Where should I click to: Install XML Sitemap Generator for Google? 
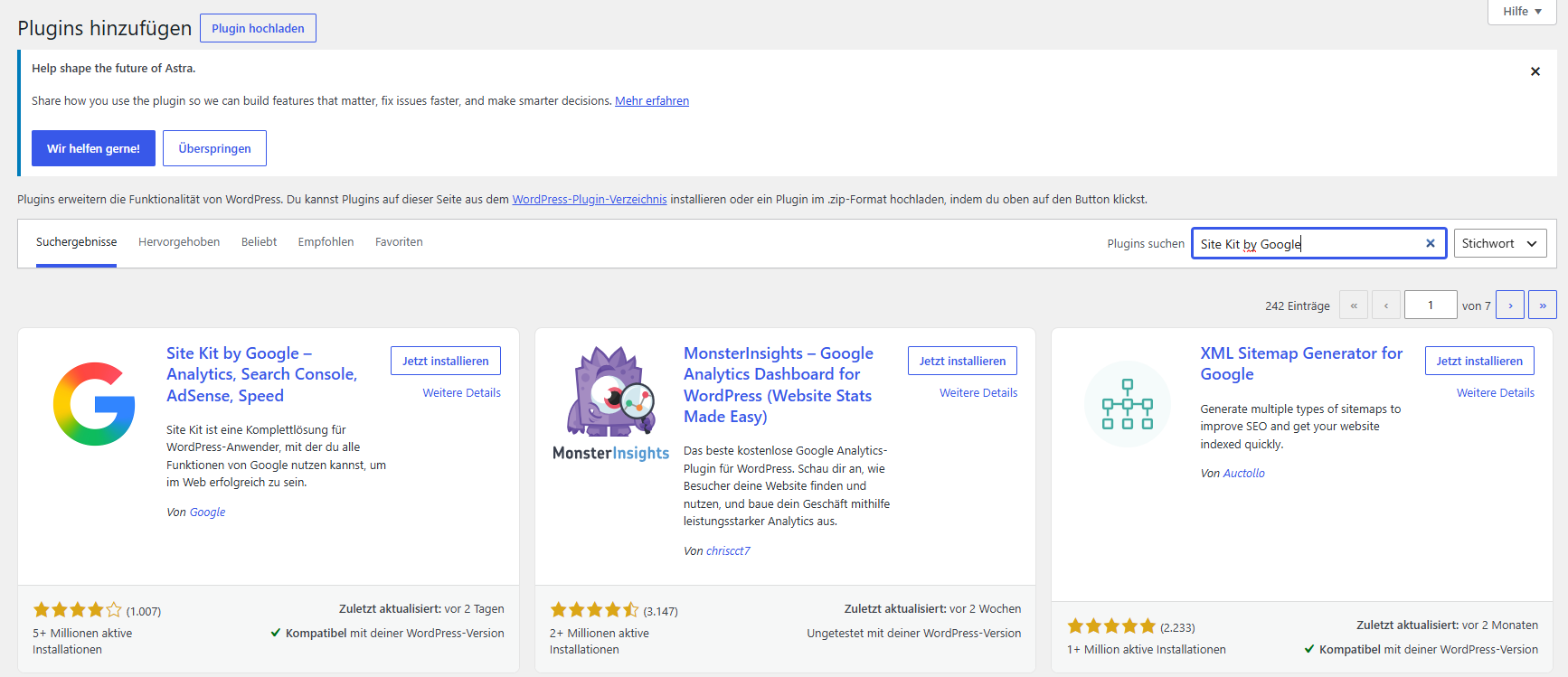pyautogui.click(x=1479, y=361)
